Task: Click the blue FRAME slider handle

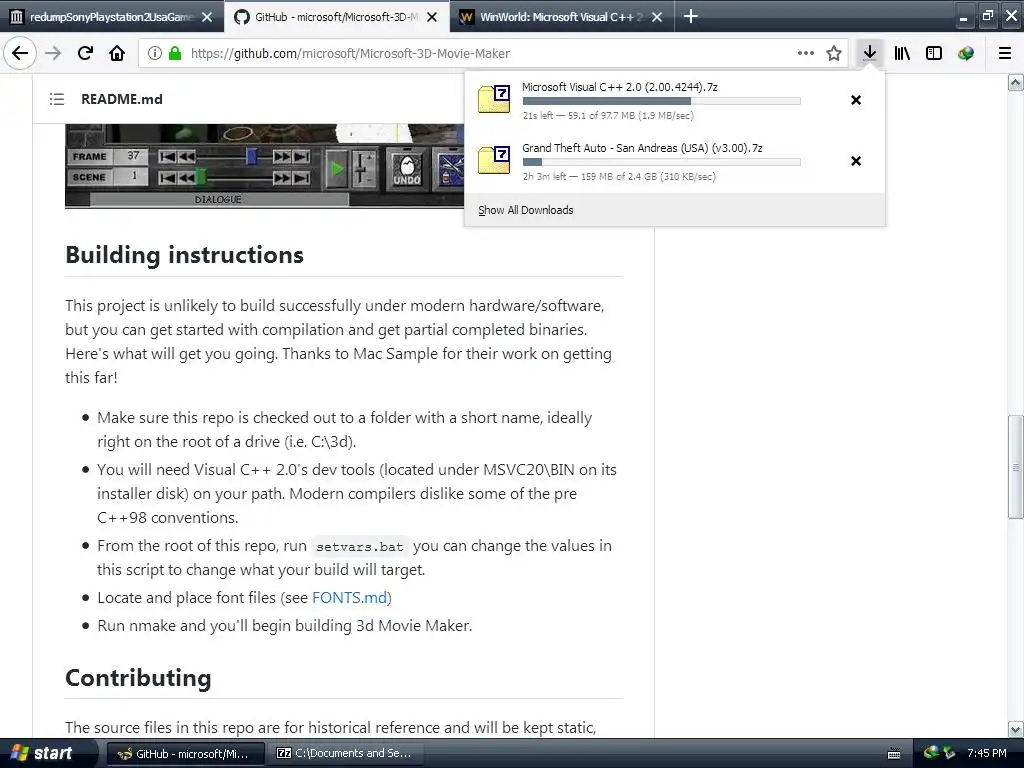Action: [251, 156]
